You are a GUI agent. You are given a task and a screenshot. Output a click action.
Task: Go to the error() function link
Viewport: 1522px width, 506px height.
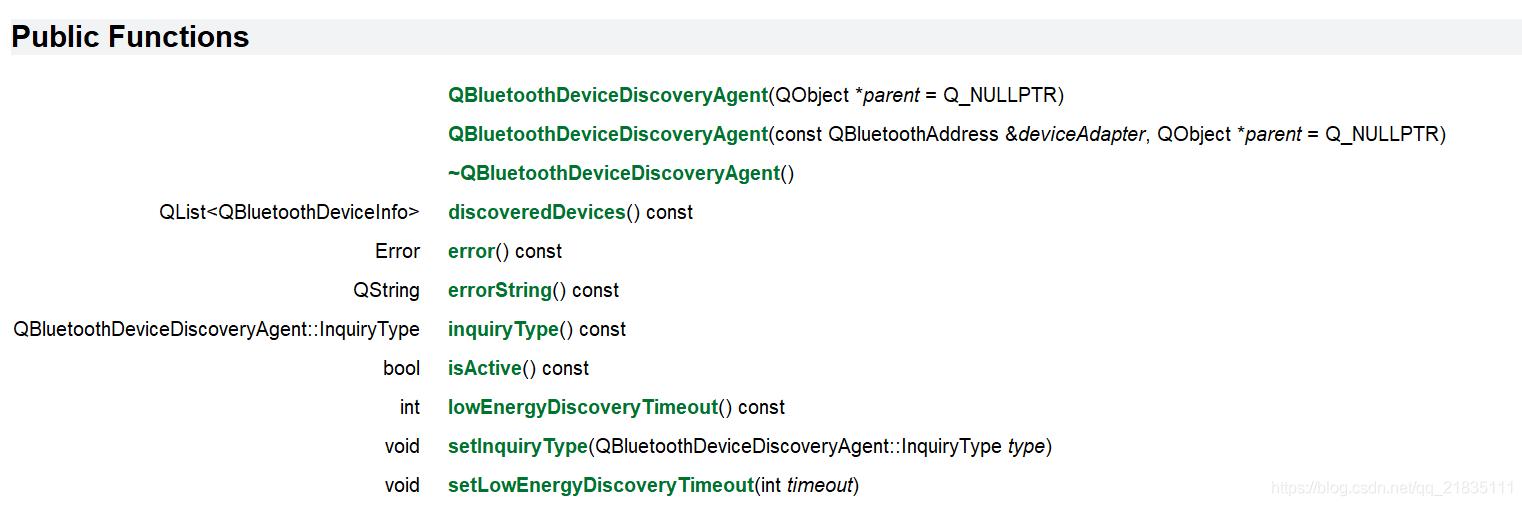[471, 251]
